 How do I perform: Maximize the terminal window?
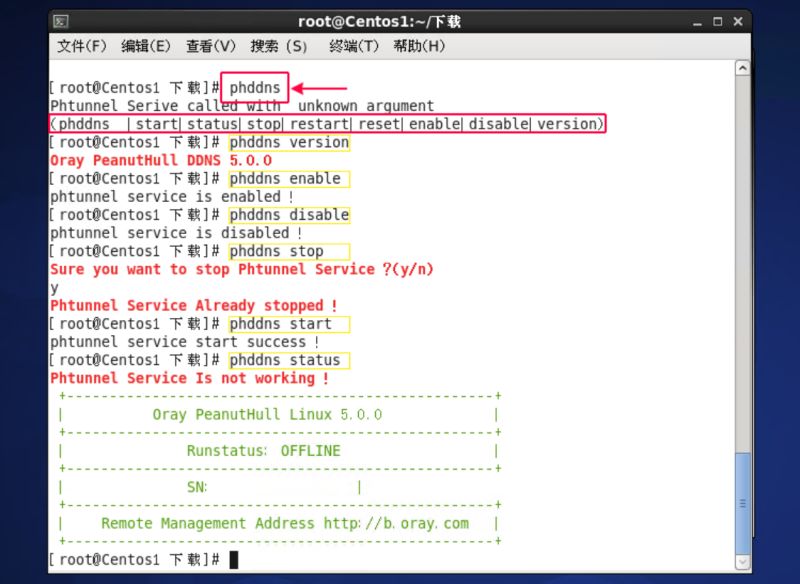point(717,21)
